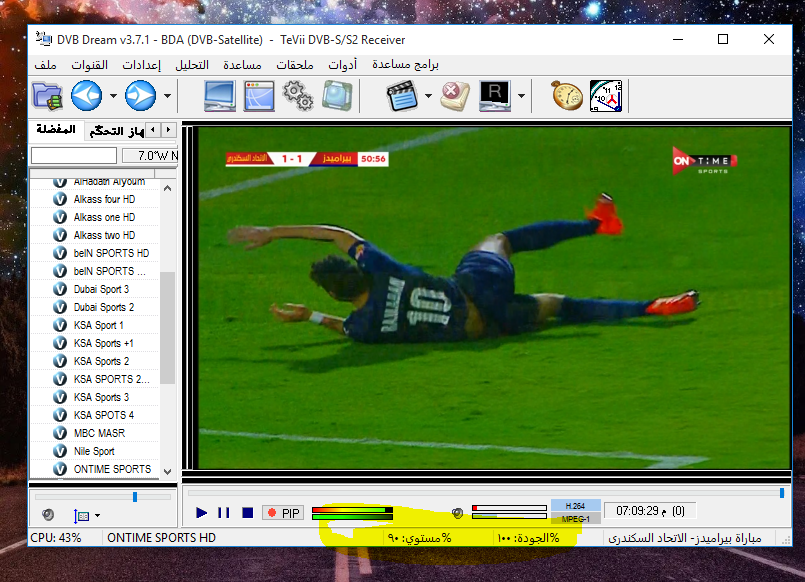Adjust the volume slider in lower left
This screenshot has height=582, width=805.
coord(135,496)
